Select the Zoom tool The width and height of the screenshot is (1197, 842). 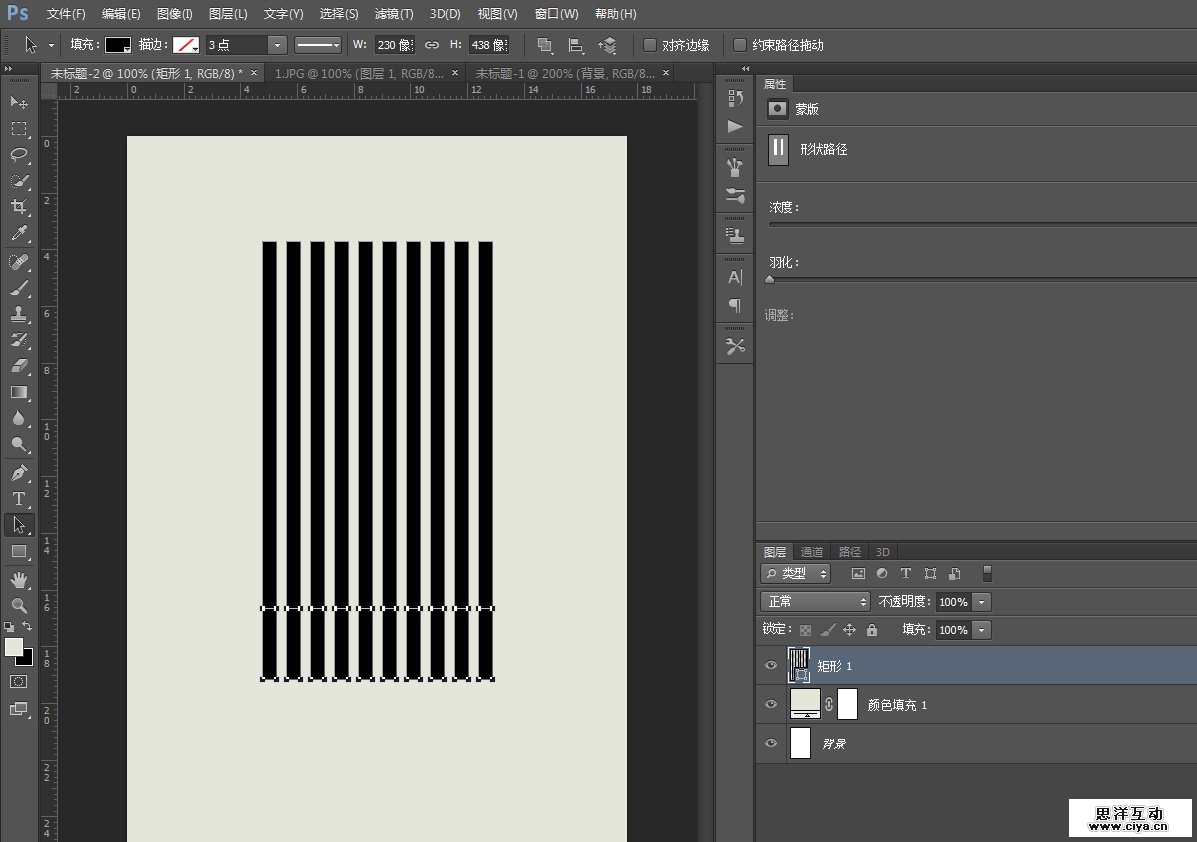(x=19, y=605)
